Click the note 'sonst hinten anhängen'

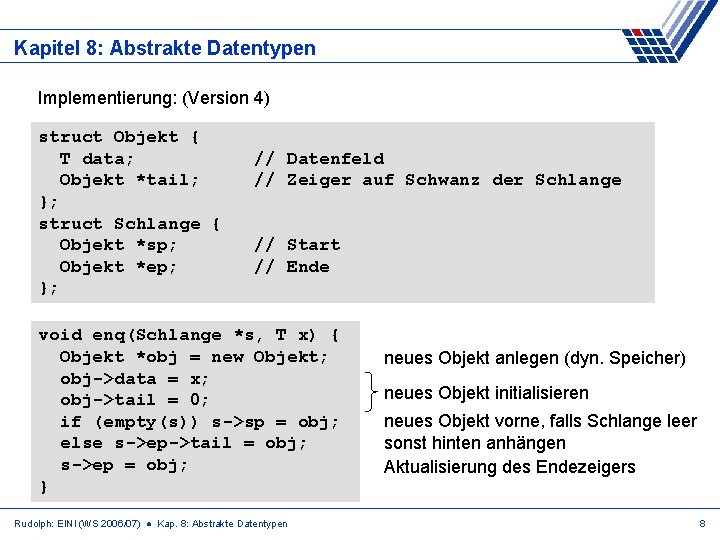point(475,444)
